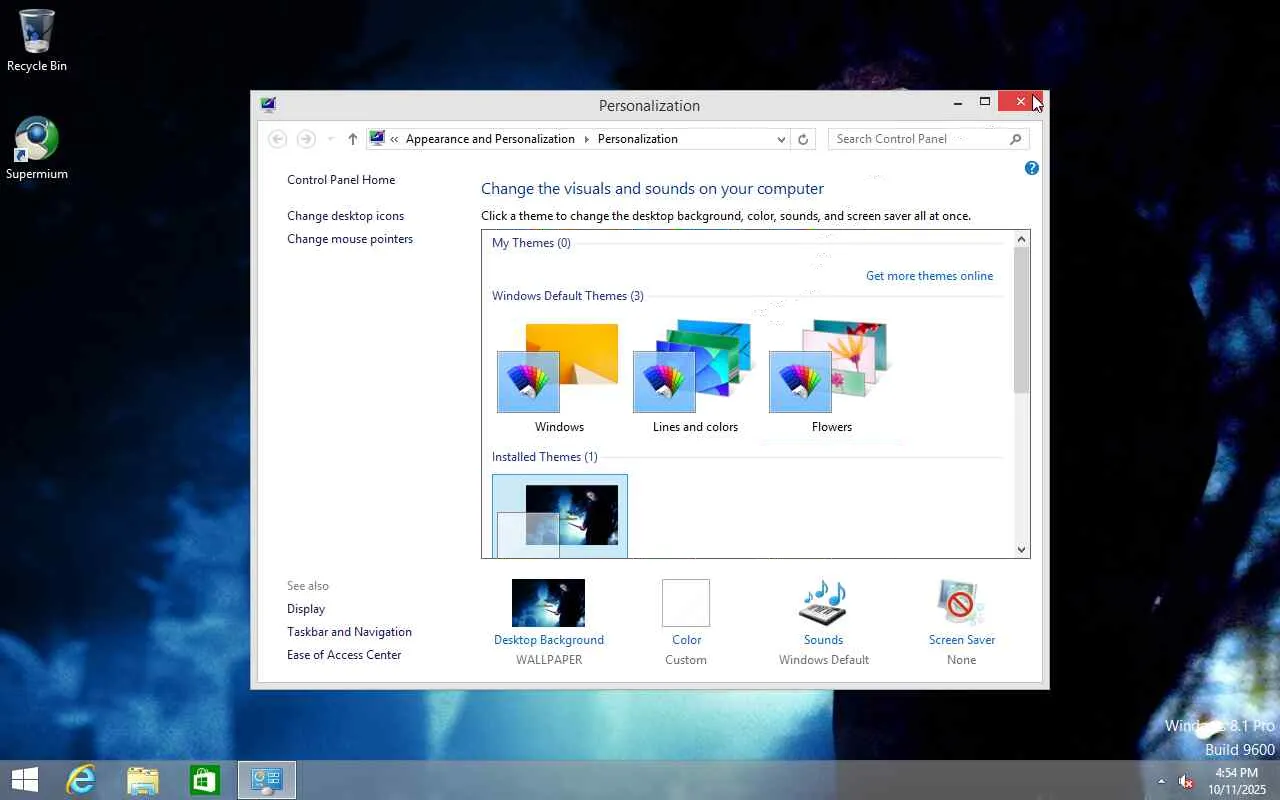Open Help with the question mark icon
The width and height of the screenshot is (1280, 800).
point(1032,168)
